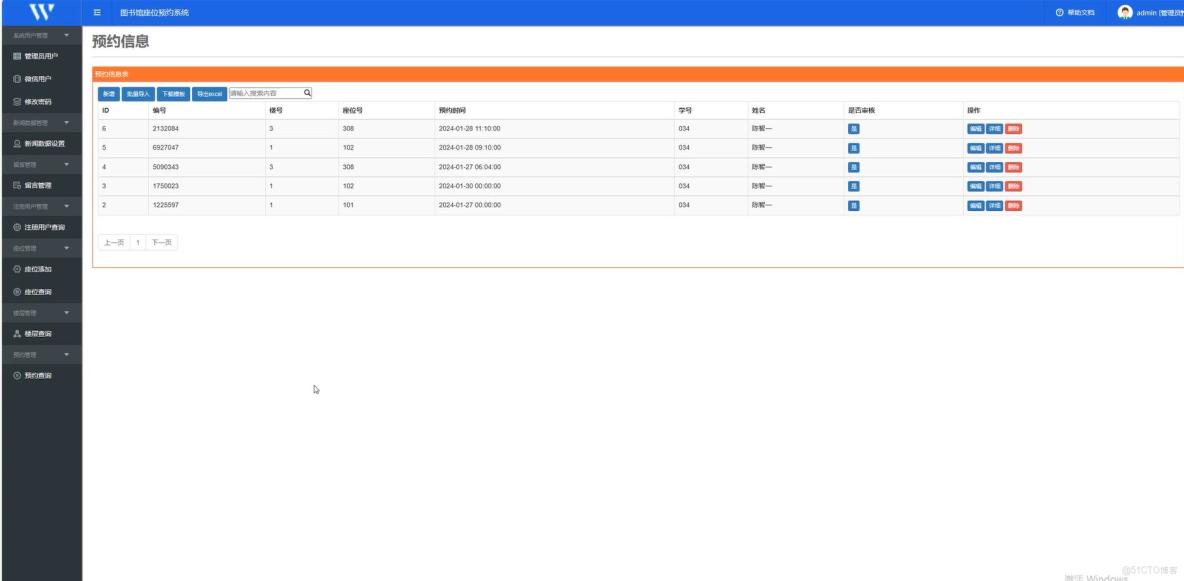Collapse the 系统用户管理 sidebar group
Image resolution: width=1184 pixels, height=581 pixels.
point(41,36)
